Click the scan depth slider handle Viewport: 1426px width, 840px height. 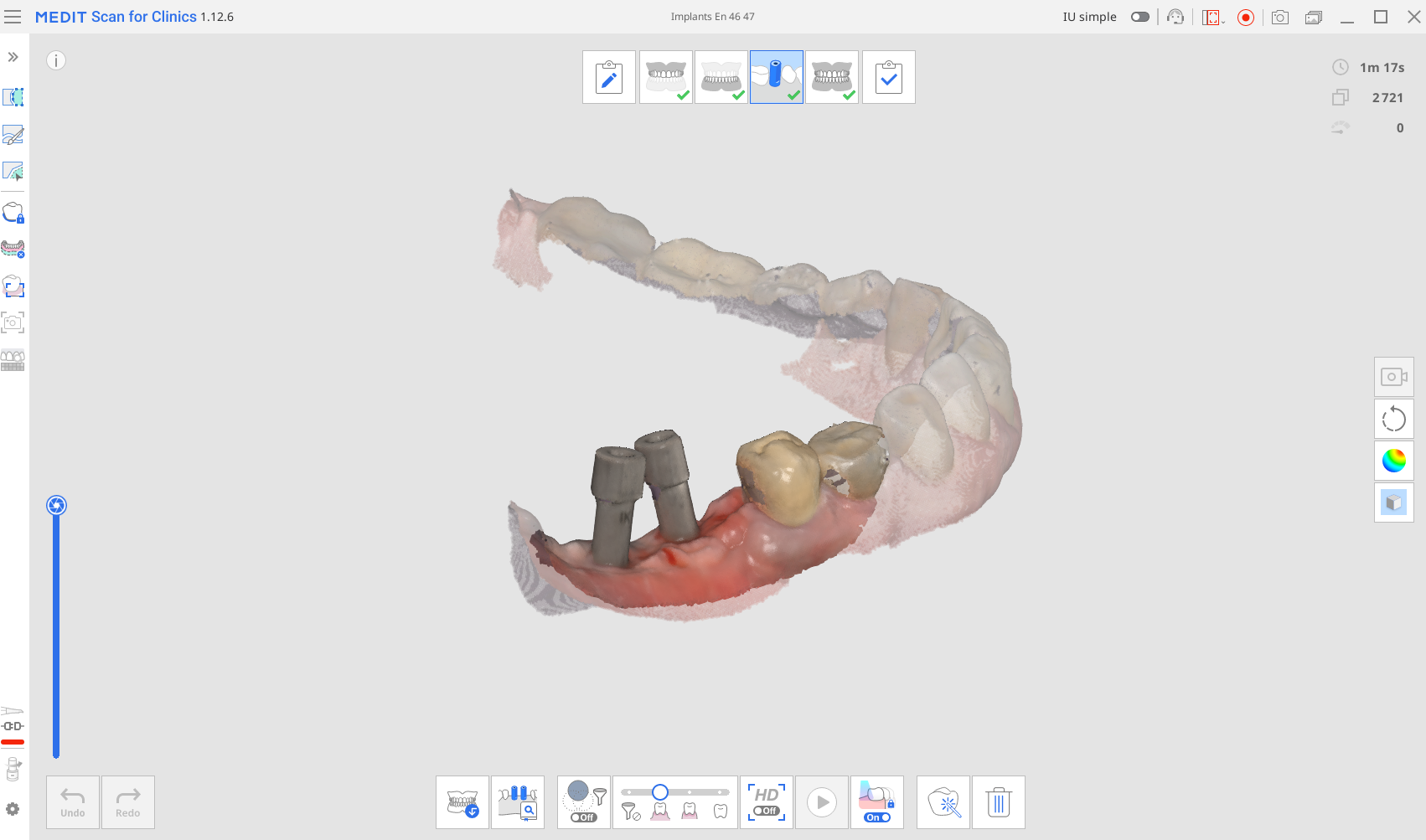(x=56, y=505)
